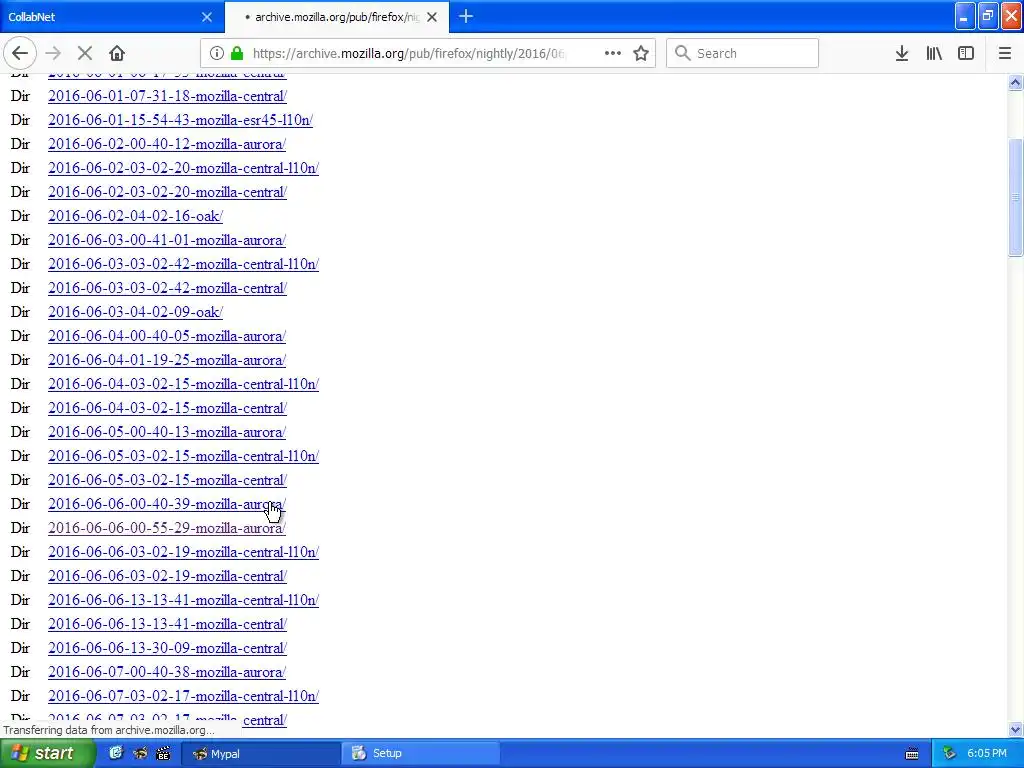Screen dimensions: 1024x768
Task: Open the library icon
Action: (934, 54)
